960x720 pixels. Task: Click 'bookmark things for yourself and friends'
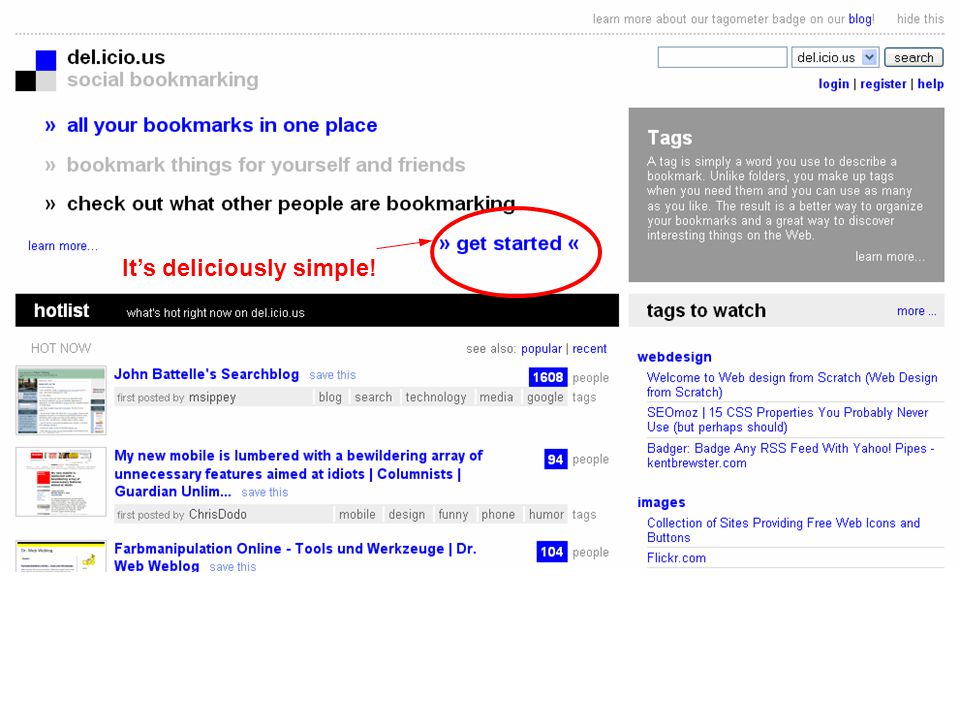[266, 165]
